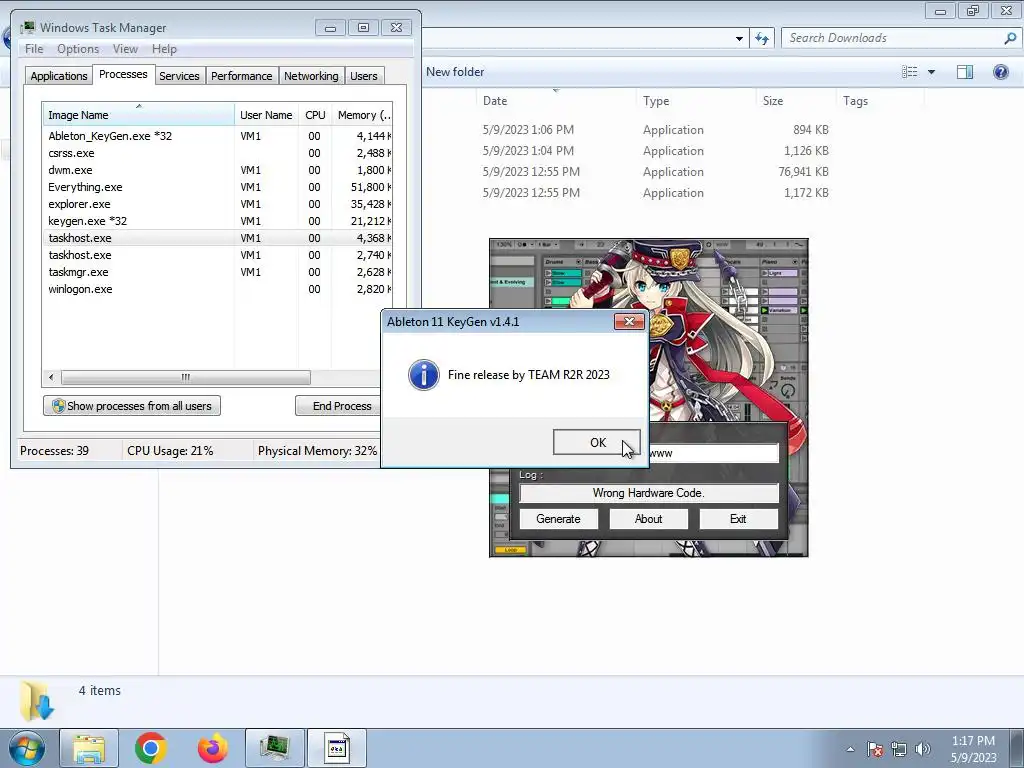Click the keygen application taskbar icon
Viewport: 1024px width, 768px height.
[337, 748]
